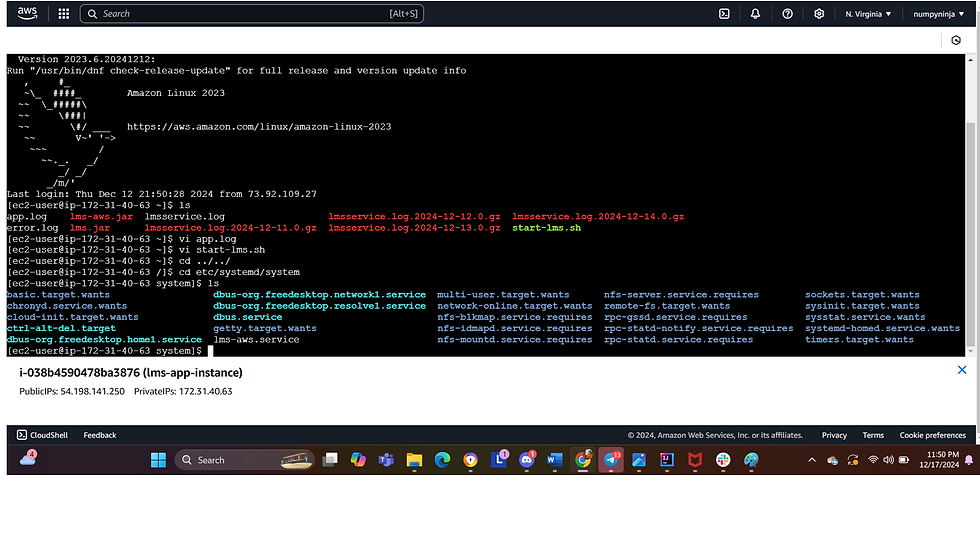The height and width of the screenshot is (551, 980).
Task: Click the public IP 54.198.141.250
Action: coord(92,391)
